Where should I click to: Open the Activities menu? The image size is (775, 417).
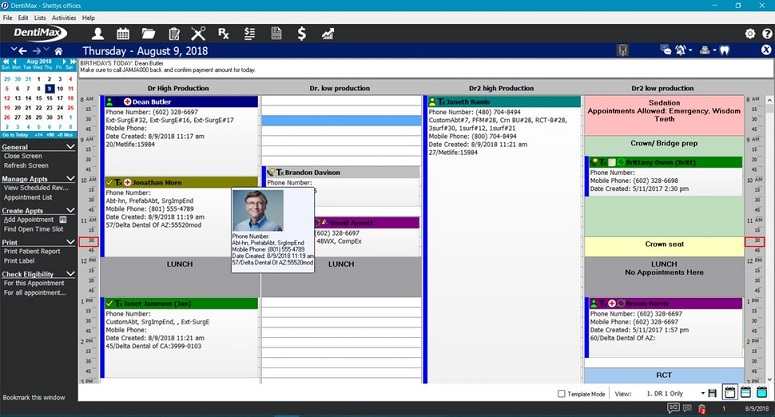pos(64,18)
